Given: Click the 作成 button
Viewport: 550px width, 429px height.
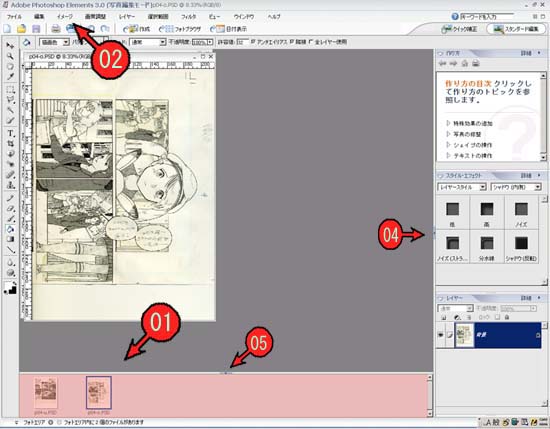Looking at the screenshot, I should [136, 29].
